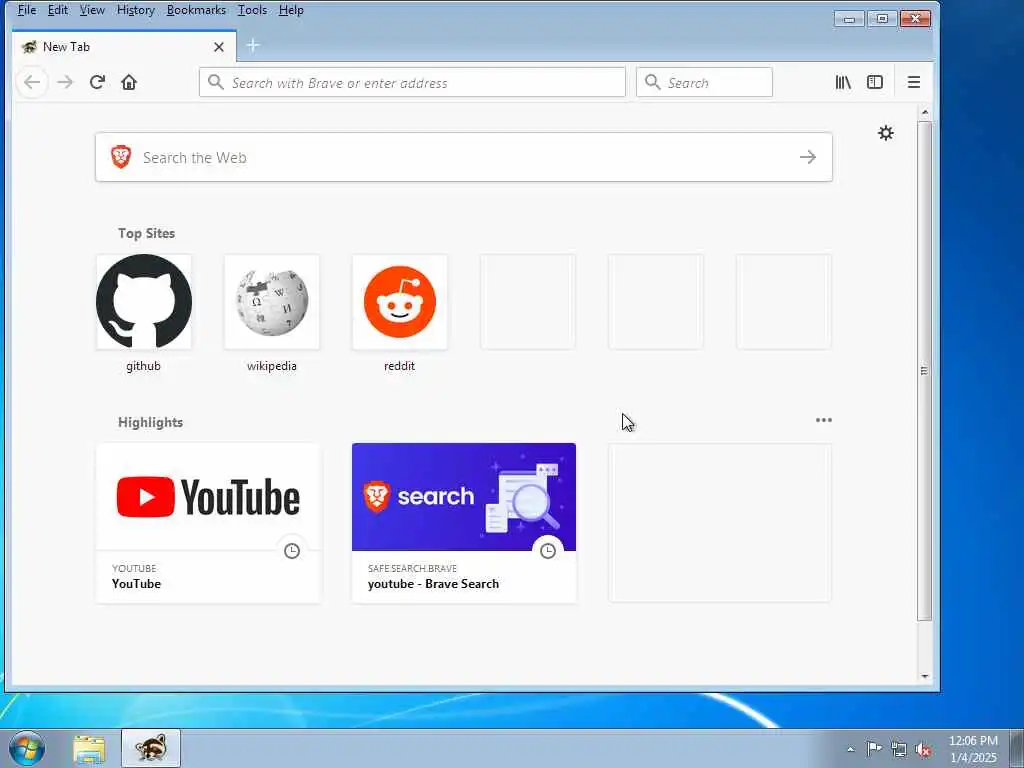This screenshot has height=768, width=1024.
Task: Click the Highlights section heading
Action: pos(150,423)
